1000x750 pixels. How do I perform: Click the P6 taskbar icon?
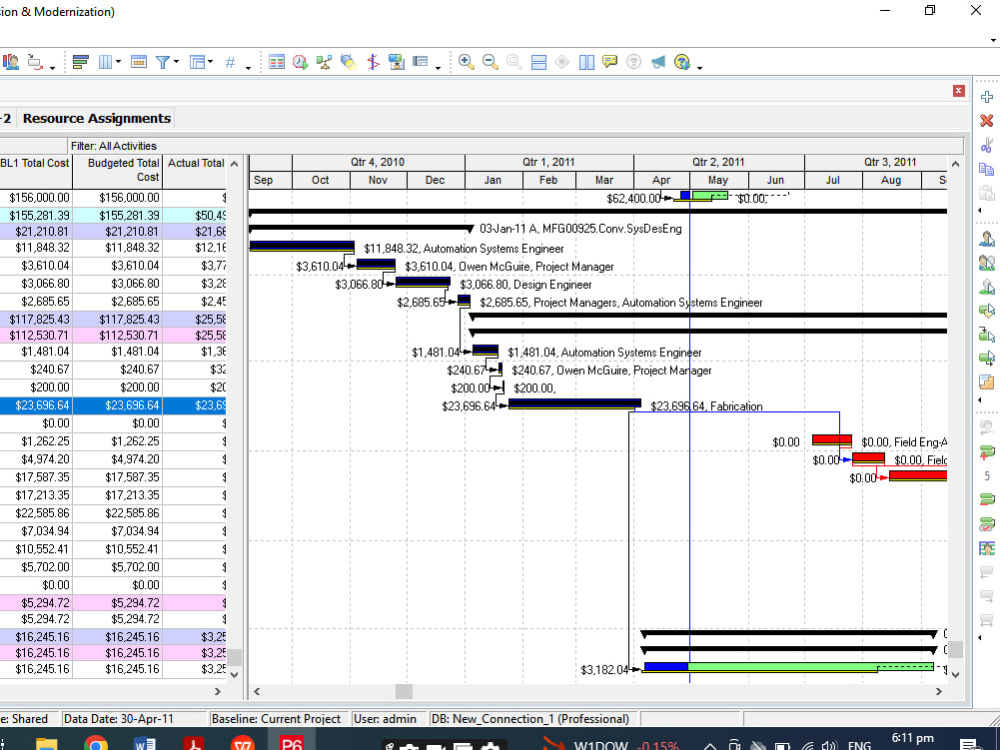pyautogui.click(x=291, y=743)
